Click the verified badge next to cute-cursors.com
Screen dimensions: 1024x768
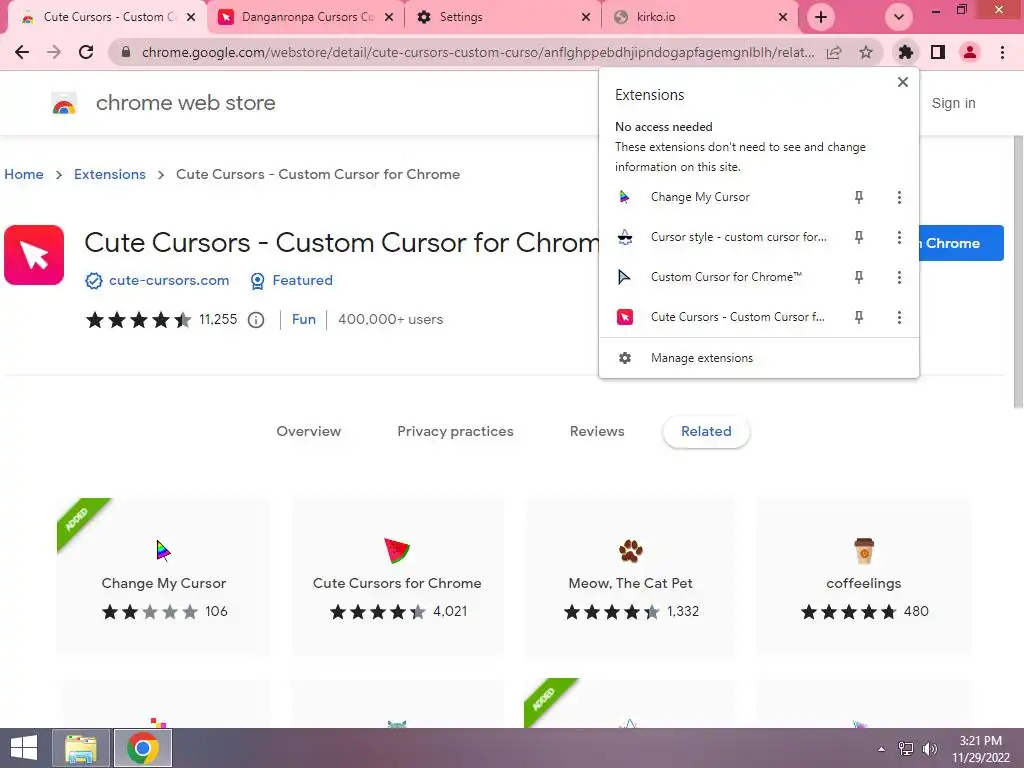pos(94,281)
